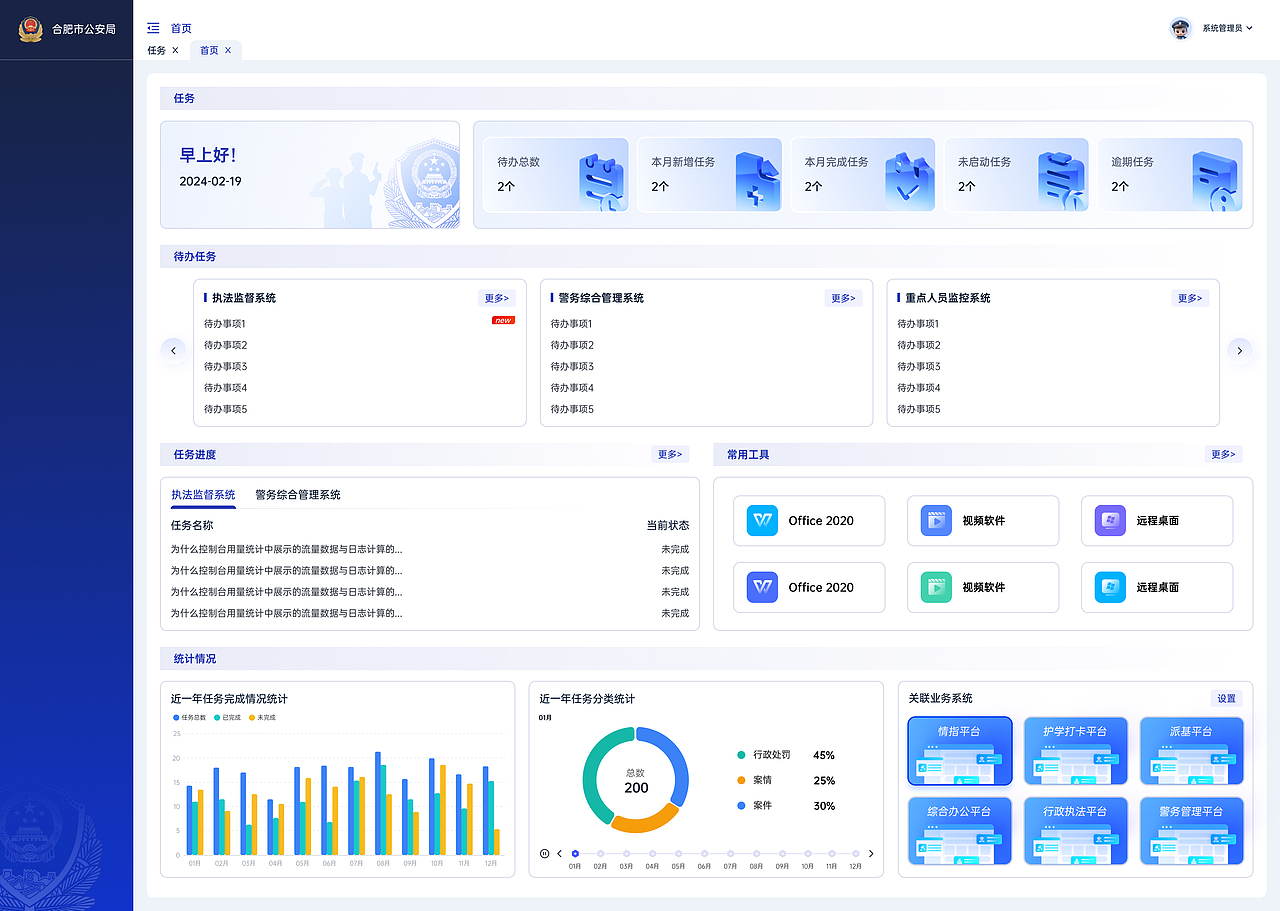
Task: Click 更多> on the 执法监督系统 todo card
Action: [x=497, y=298]
